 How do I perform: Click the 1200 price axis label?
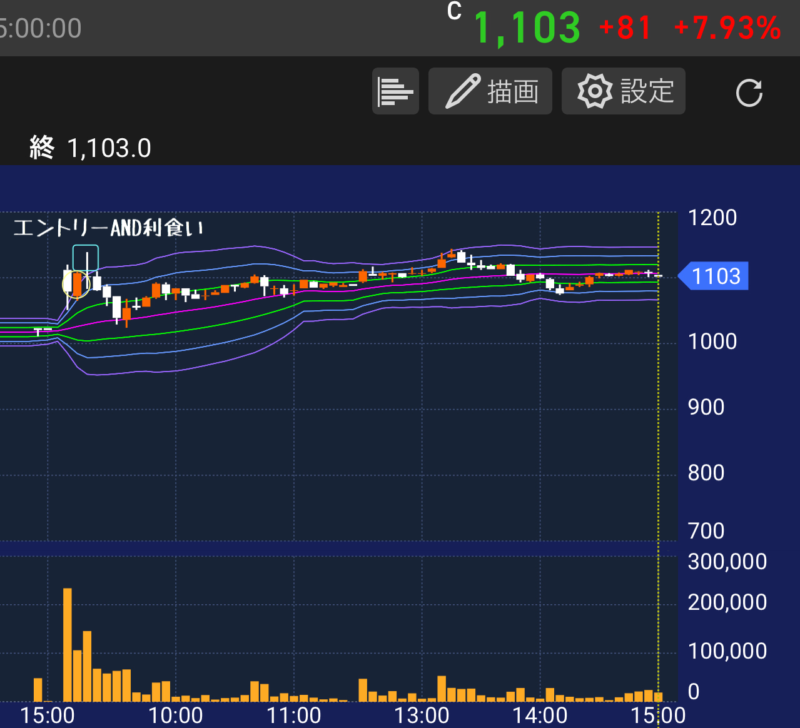(x=712, y=218)
